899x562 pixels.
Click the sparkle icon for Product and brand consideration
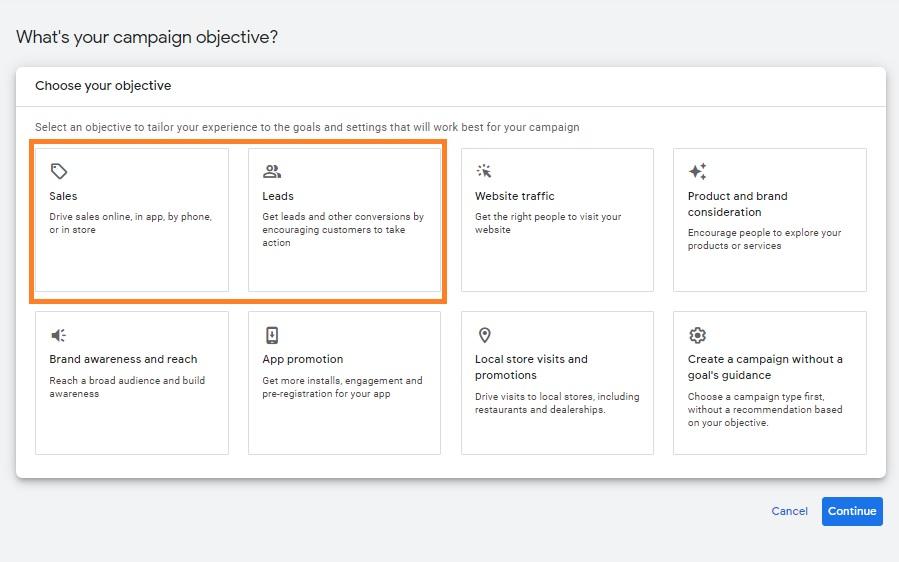tap(697, 171)
